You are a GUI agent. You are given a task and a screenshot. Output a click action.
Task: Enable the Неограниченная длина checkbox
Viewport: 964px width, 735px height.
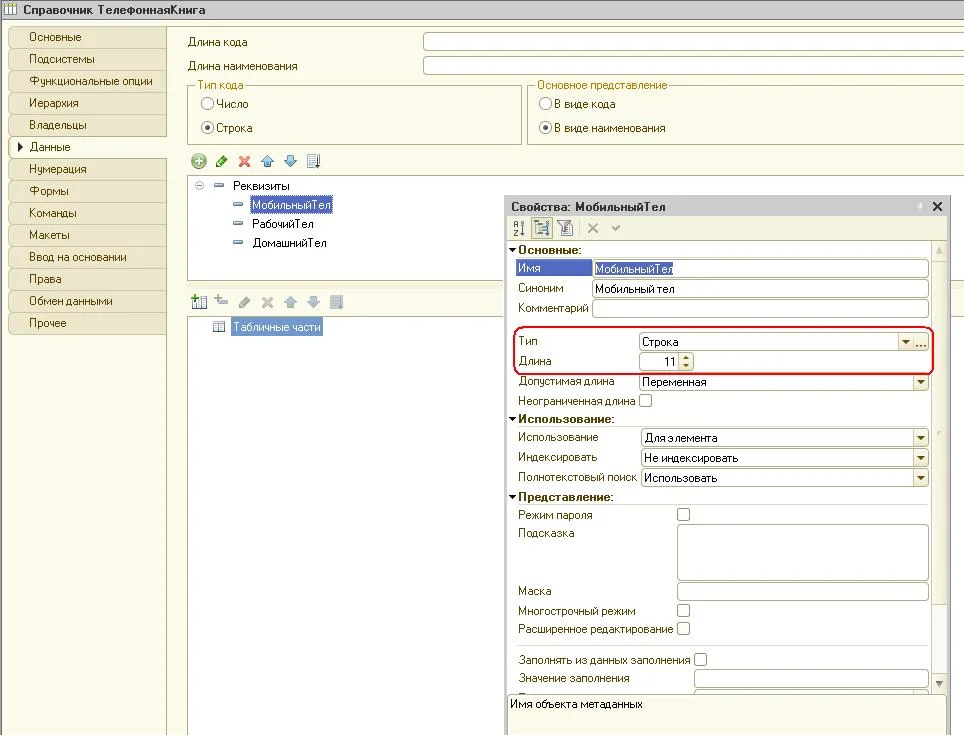pyautogui.click(x=645, y=401)
